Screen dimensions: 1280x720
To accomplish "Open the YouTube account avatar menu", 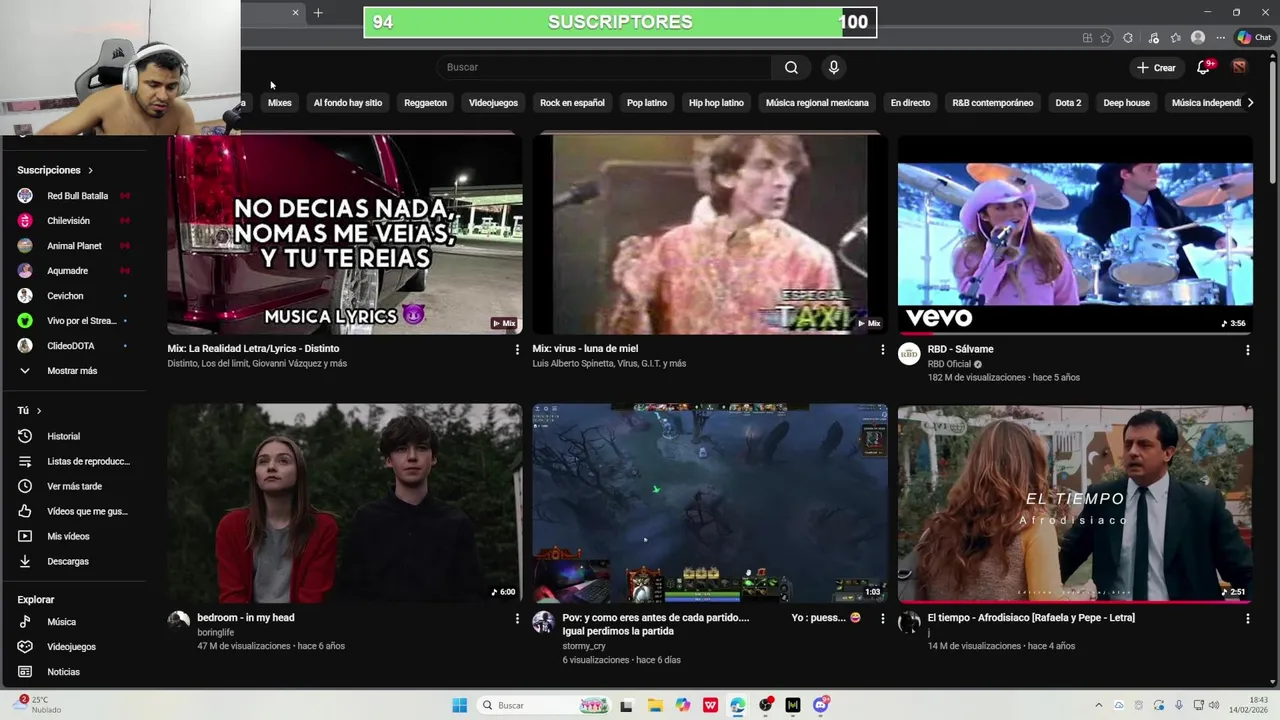I will click(x=1239, y=67).
